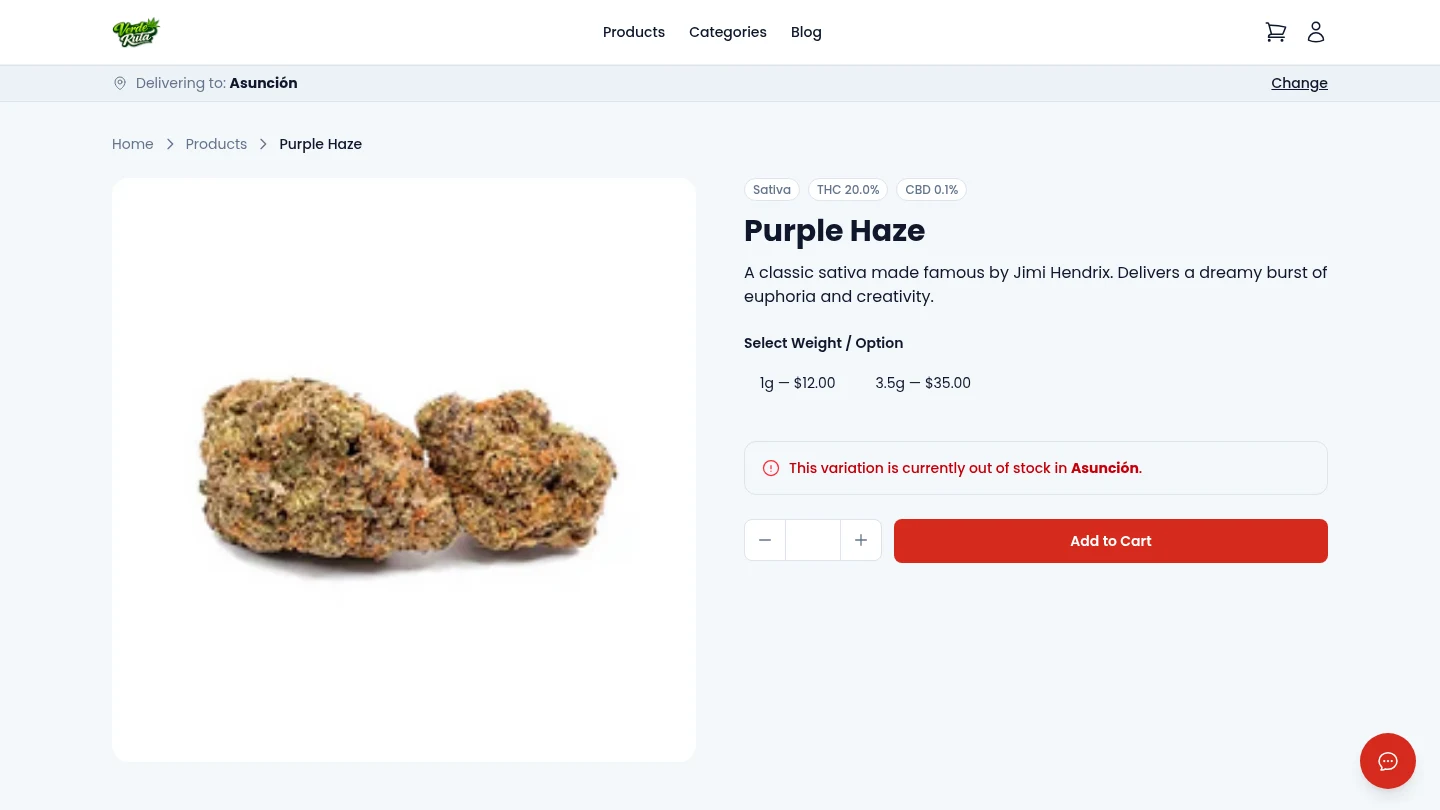This screenshot has width=1440, height=810.
Task: Open the Categories menu
Action: pos(728,32)
